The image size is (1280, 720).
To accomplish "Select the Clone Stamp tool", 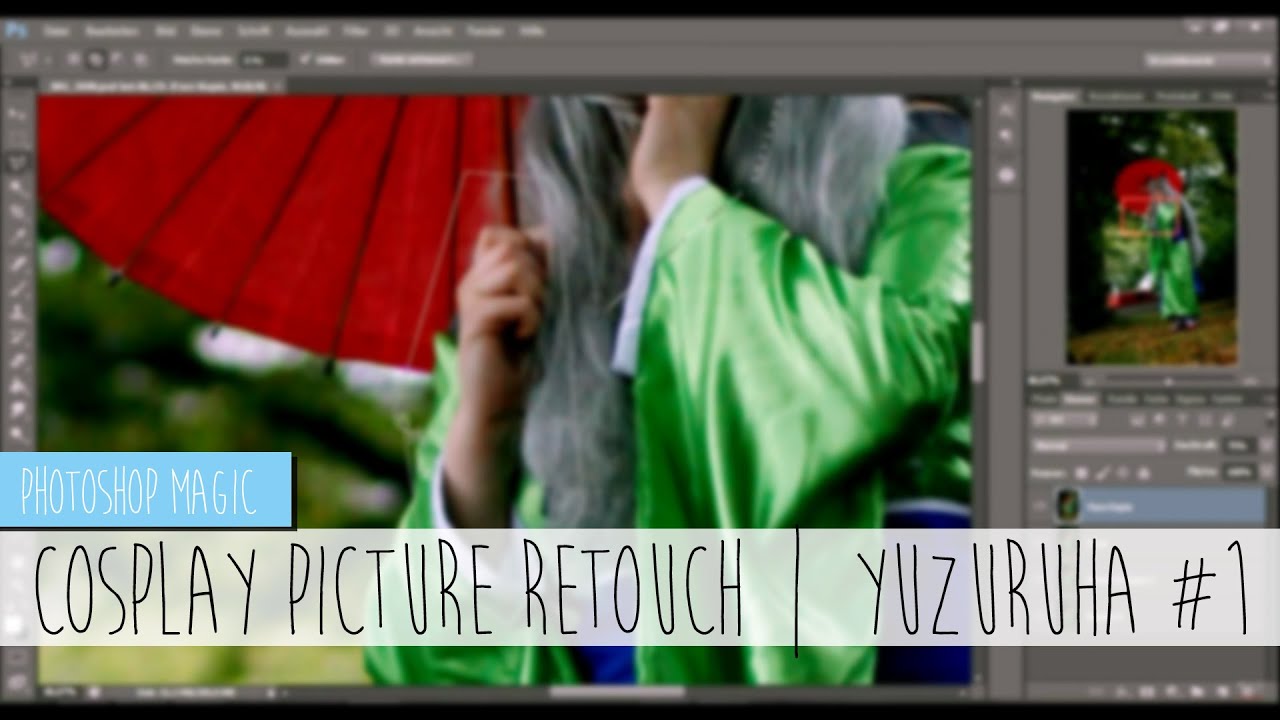I will pos(18,313).
